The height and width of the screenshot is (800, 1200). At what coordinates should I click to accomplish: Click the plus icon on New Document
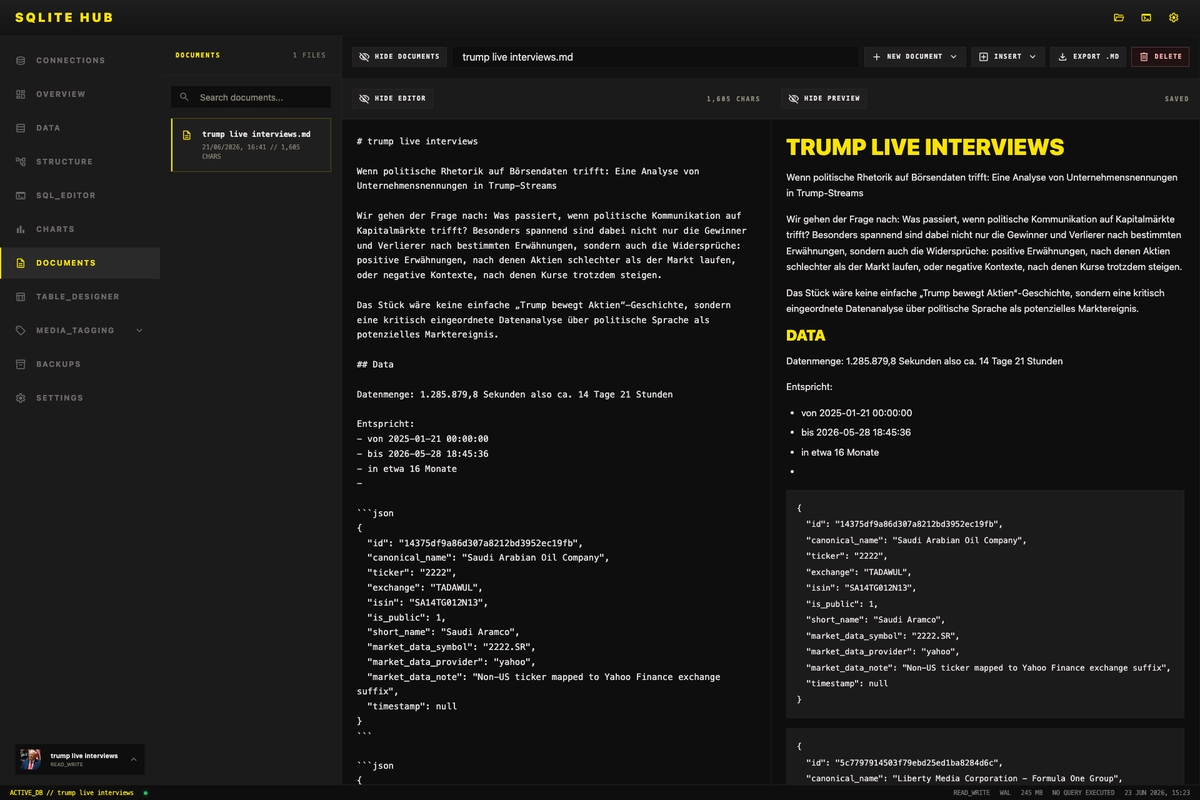(877, 57)
